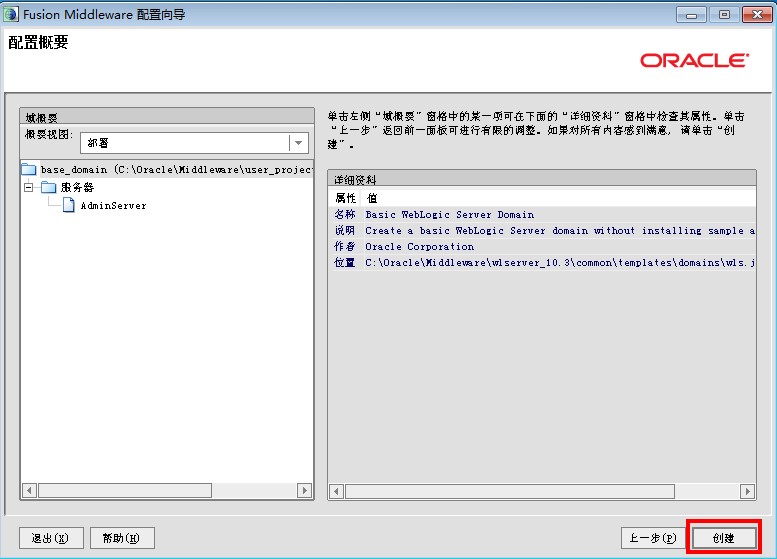
Task: Click the value 'Basic WebLogic Server Domain'
Action: point(449,215)
